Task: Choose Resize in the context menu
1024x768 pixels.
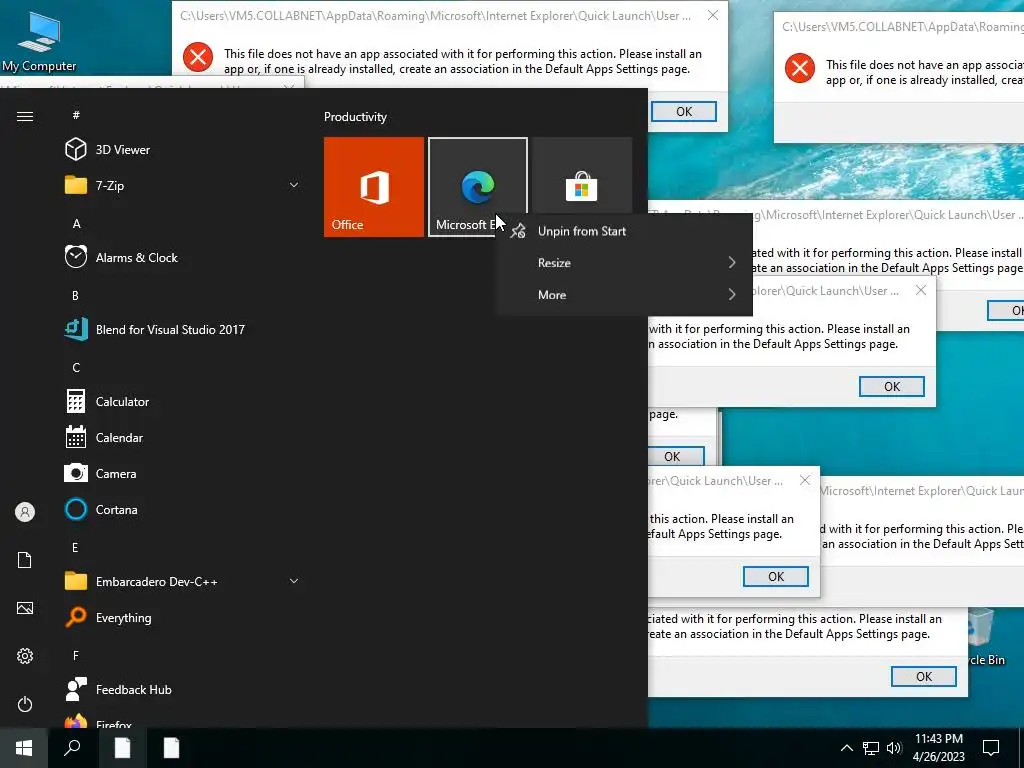Action: pyautogui.click(x=624, y=263)
